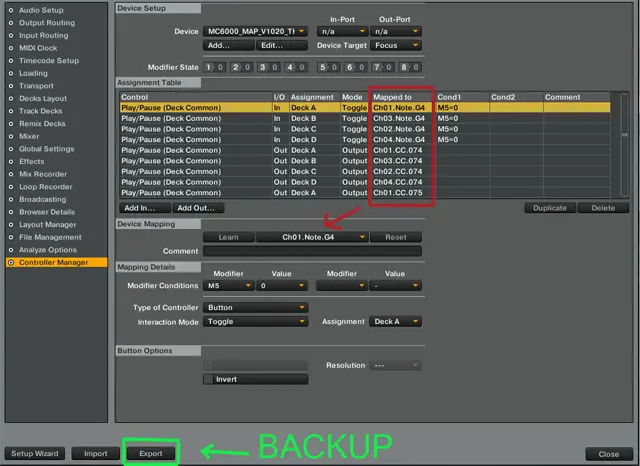Click the Comment text field
640x466 pixels.
pyautogui.click(x=312, y=251)
